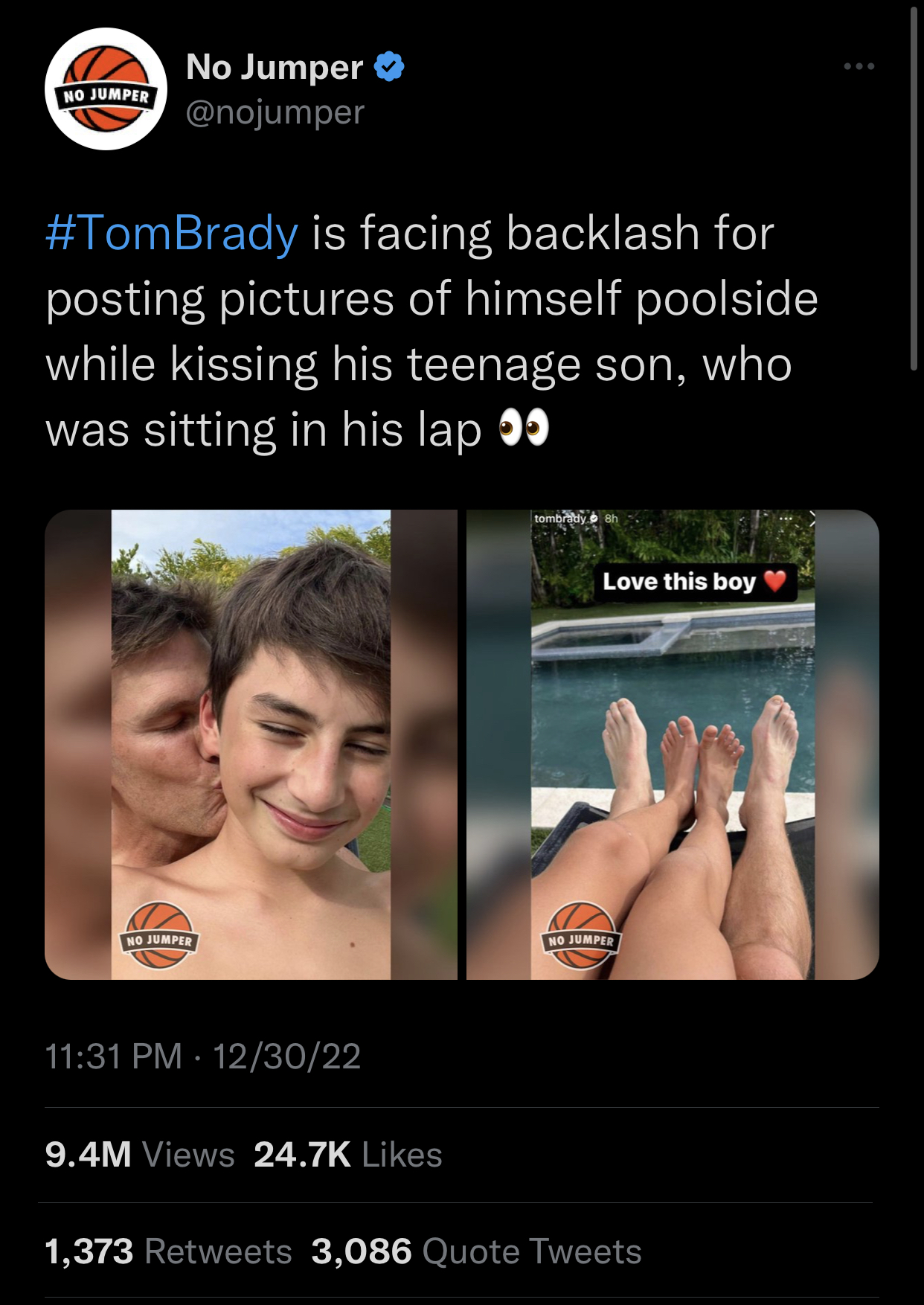
Task: Open the 1,373 Retweets list
Action: (168, 1251)
